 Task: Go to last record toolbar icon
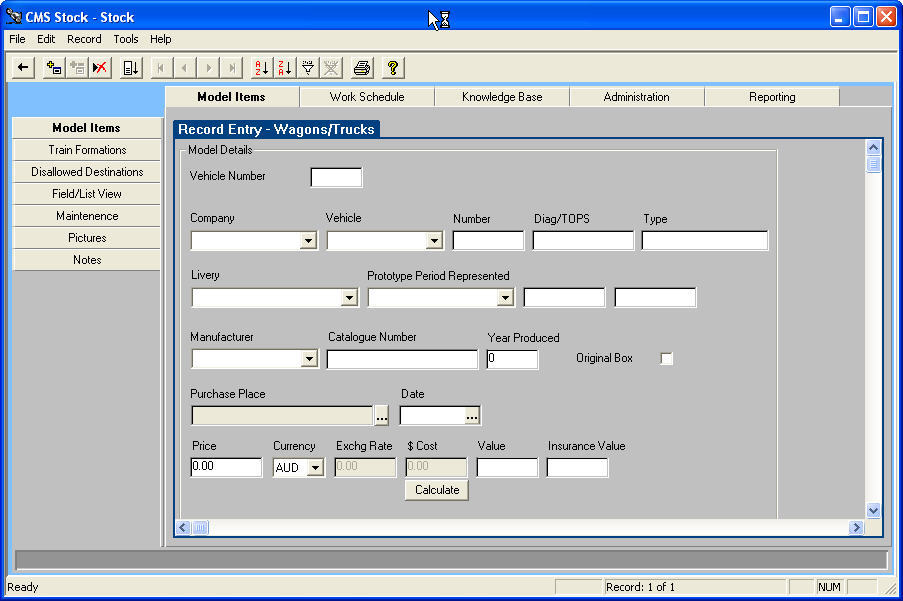click(232, 68)
